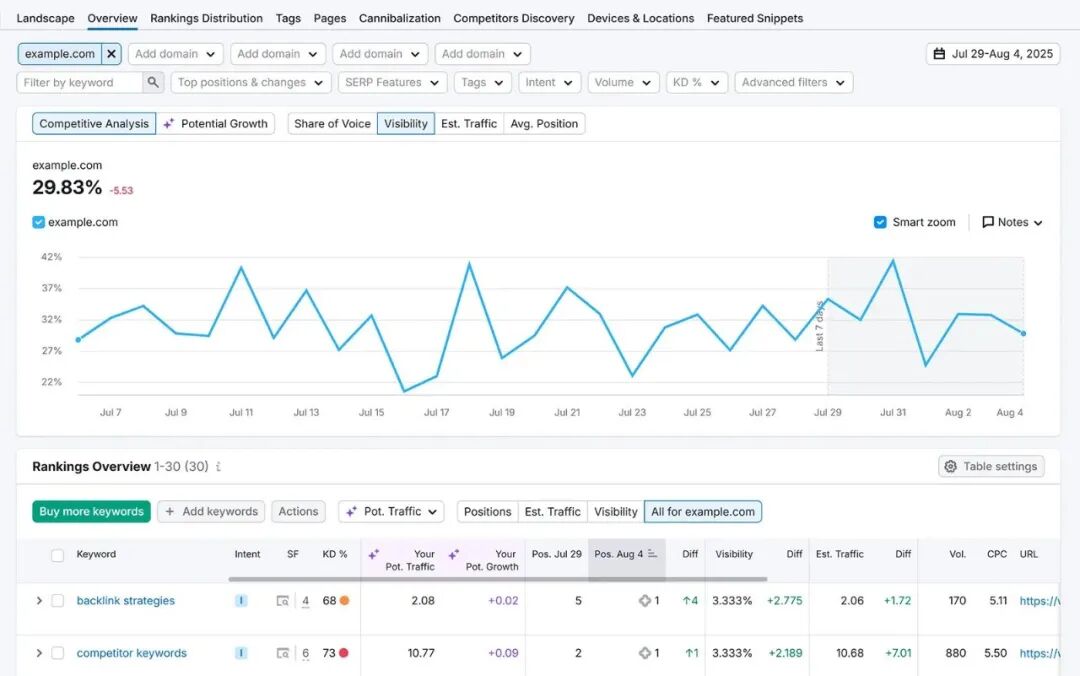
Task: Click the Notes speech bubble icon
Action: 988,222
